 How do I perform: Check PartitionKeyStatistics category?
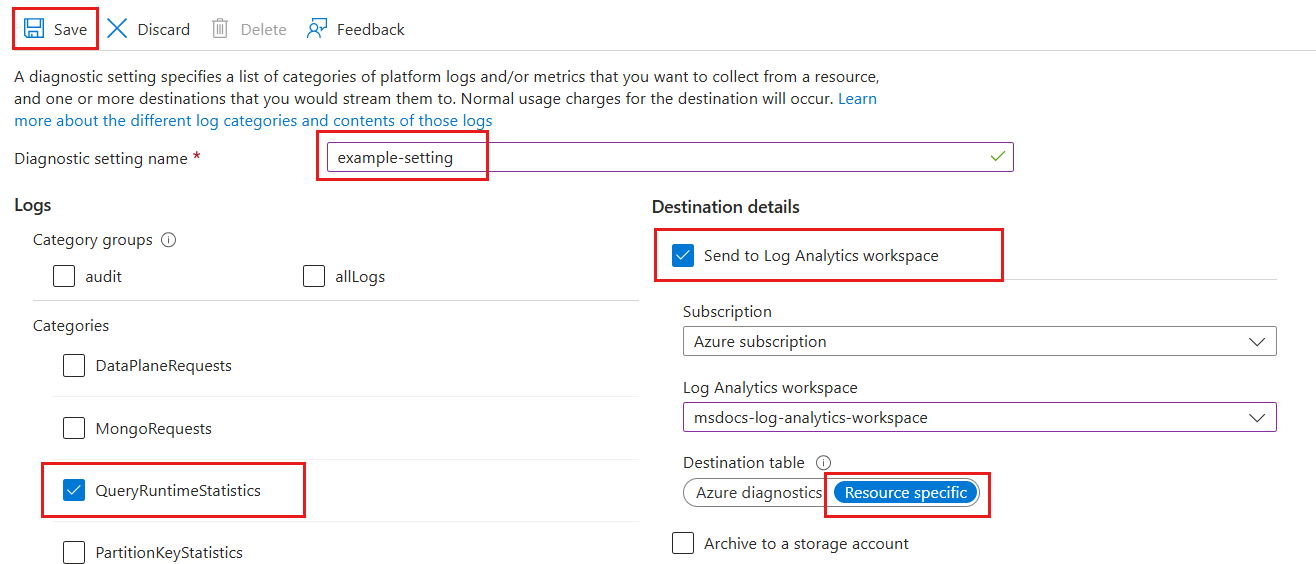pos(74,552)
